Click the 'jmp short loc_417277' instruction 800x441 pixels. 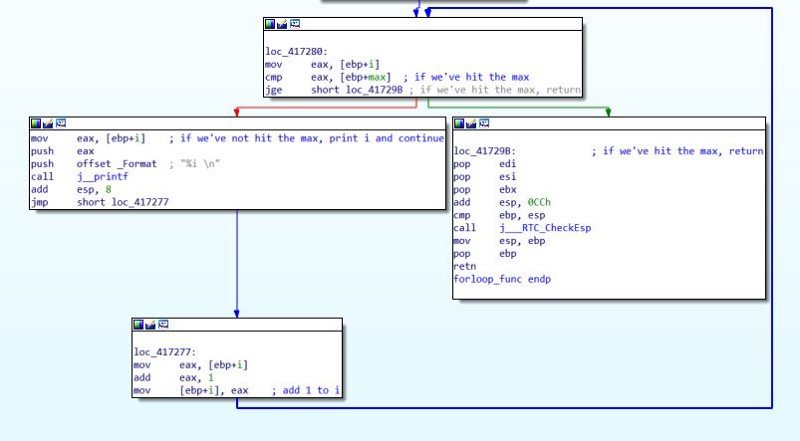[x=100, y=202]
